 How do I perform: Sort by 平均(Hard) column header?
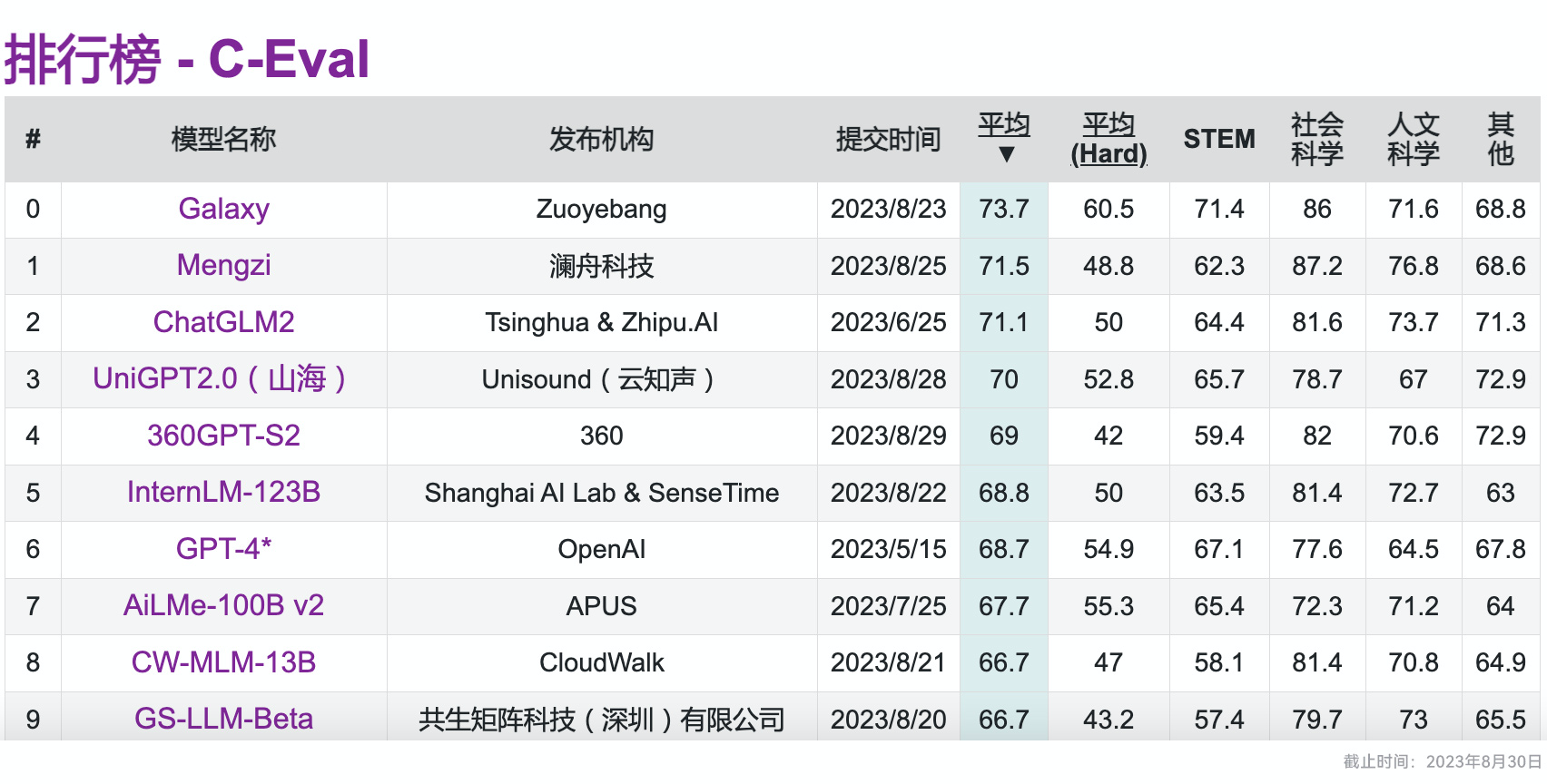1109,139
